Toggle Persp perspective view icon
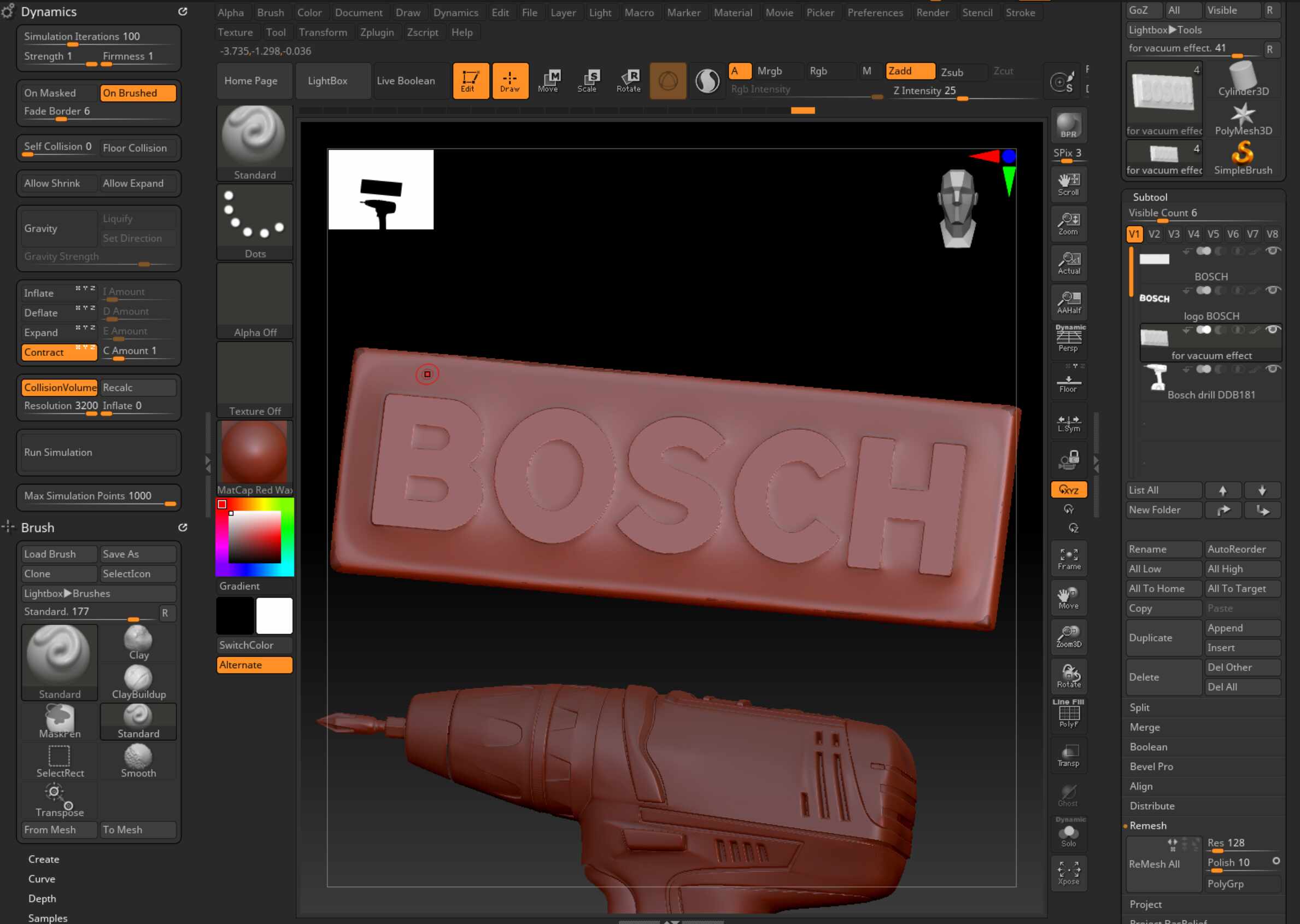 pyautogui.click(x=1068, y=339)
